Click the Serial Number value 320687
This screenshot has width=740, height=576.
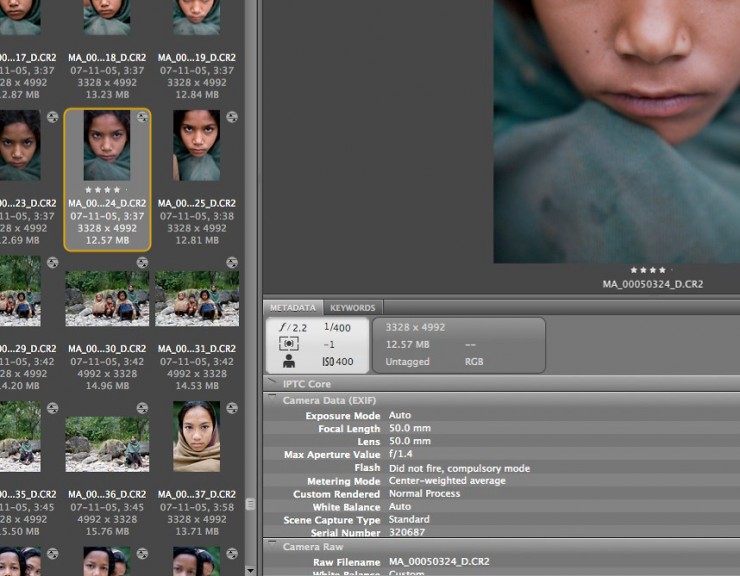[x=407, y=532]
